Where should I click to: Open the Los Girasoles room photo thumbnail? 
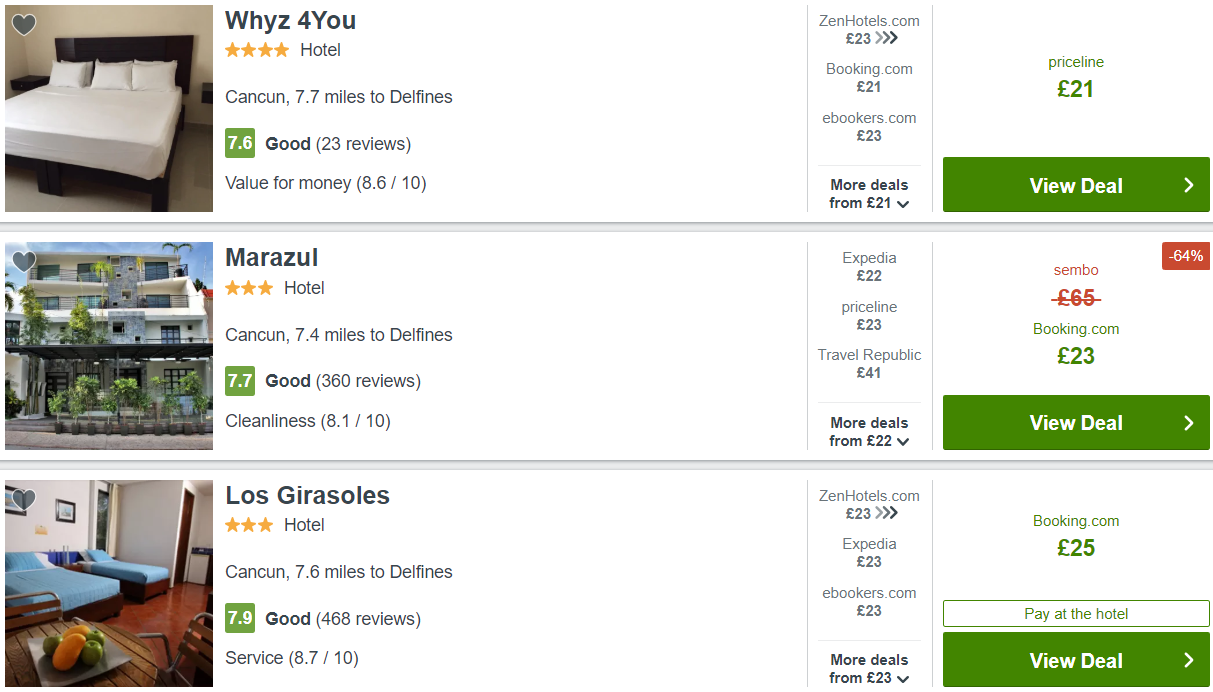pos(109,584)
